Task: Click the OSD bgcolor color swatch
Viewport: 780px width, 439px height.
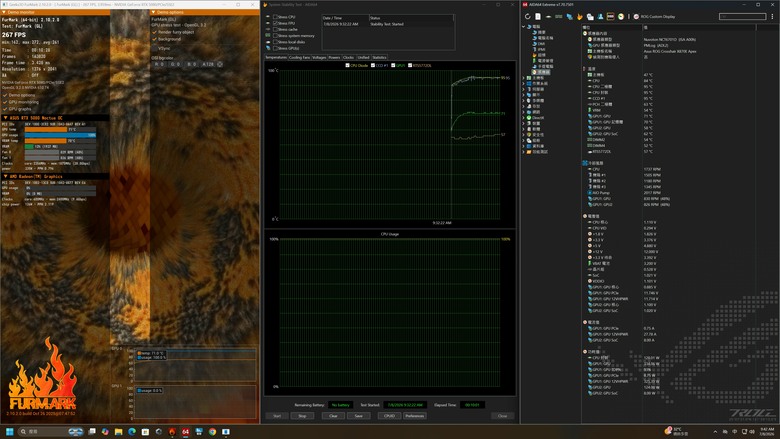Action: tap(220, 64)
